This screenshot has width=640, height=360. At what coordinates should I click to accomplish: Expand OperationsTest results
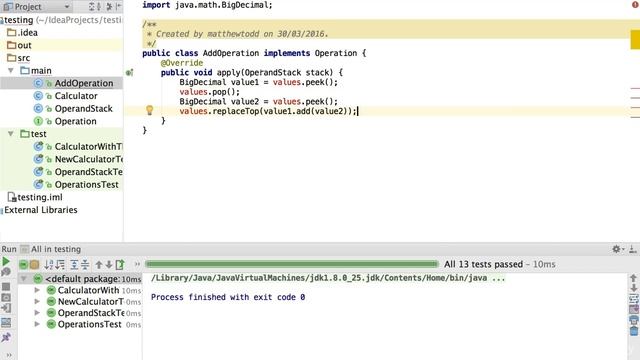(37, 324)
